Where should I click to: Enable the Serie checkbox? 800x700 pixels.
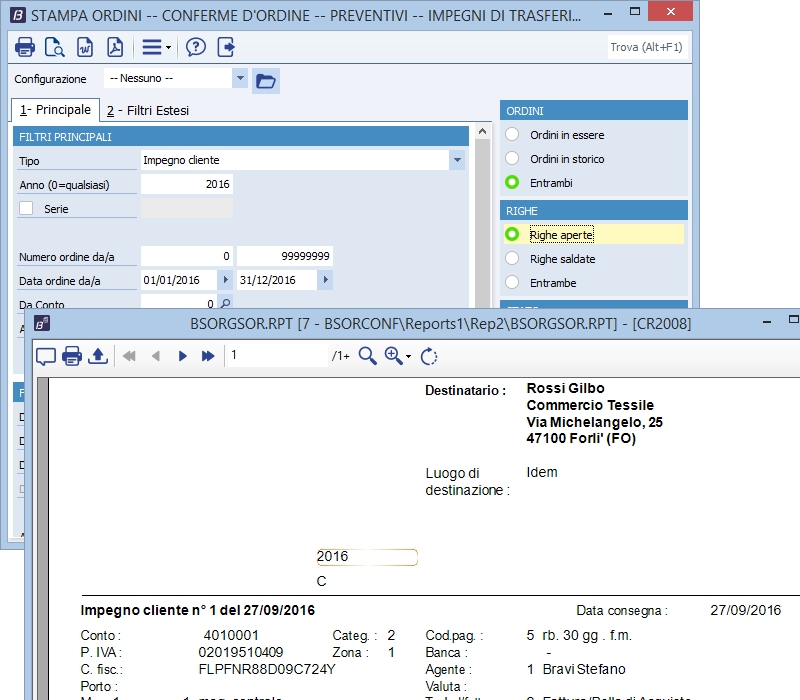point(27,208)
